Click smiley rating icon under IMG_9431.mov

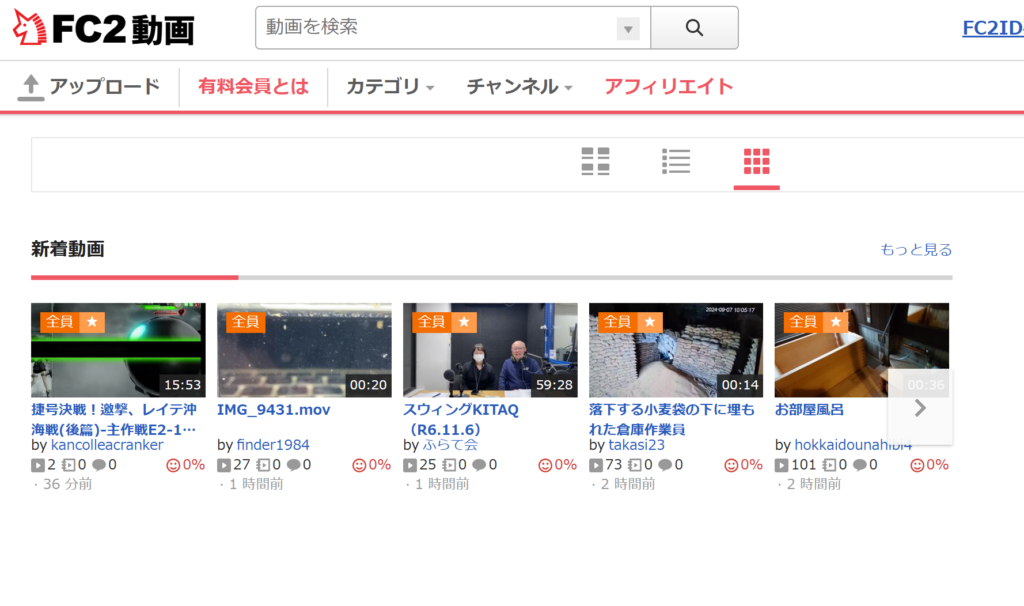pos(359,465)
